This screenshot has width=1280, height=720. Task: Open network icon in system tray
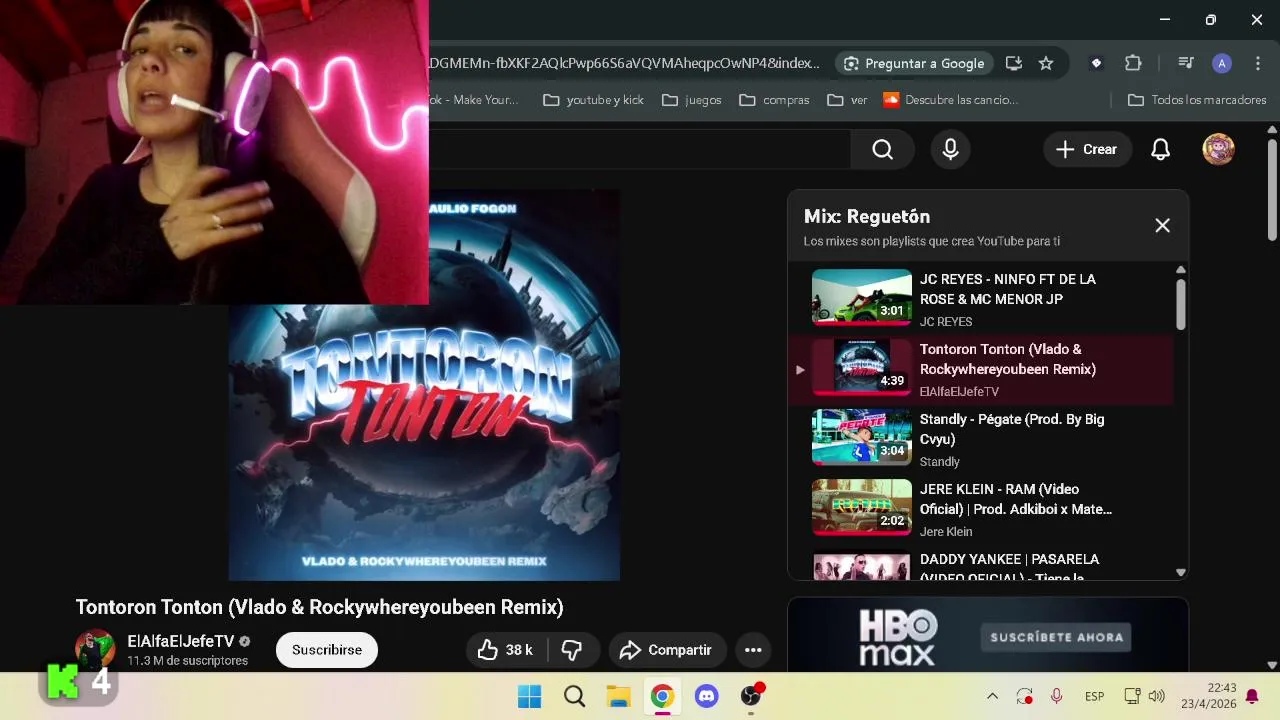tap(1132, 696)
